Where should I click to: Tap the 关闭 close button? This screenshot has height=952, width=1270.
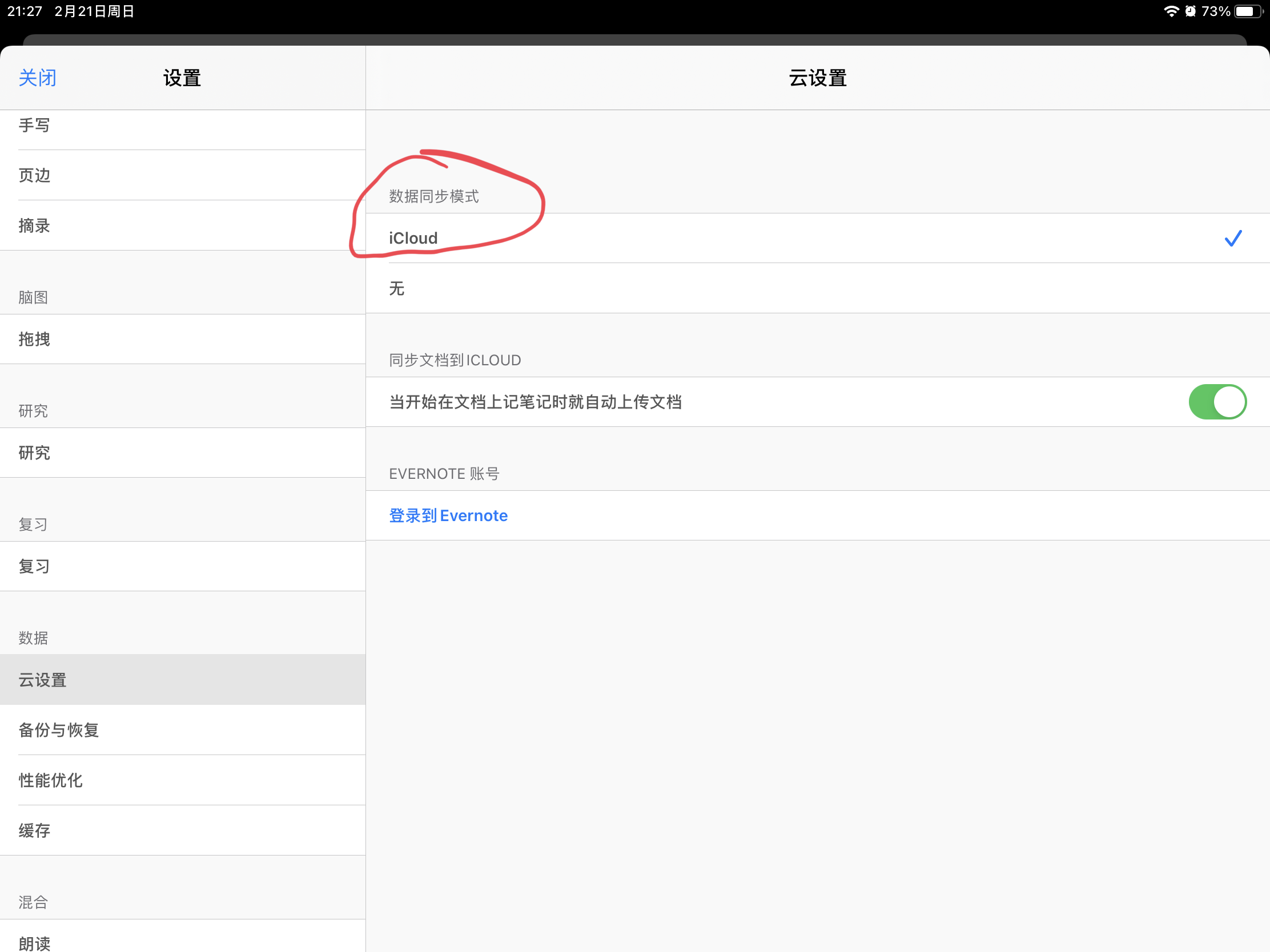[x=37, y=78]
